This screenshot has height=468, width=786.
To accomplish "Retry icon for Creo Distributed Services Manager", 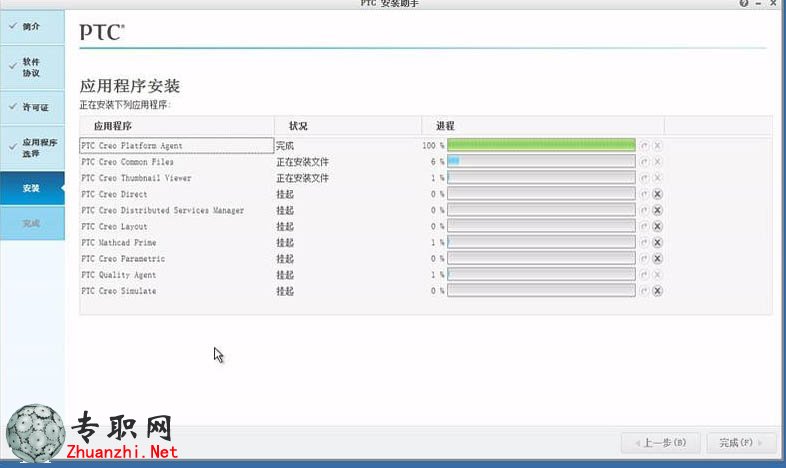I will tap(644, 210).
